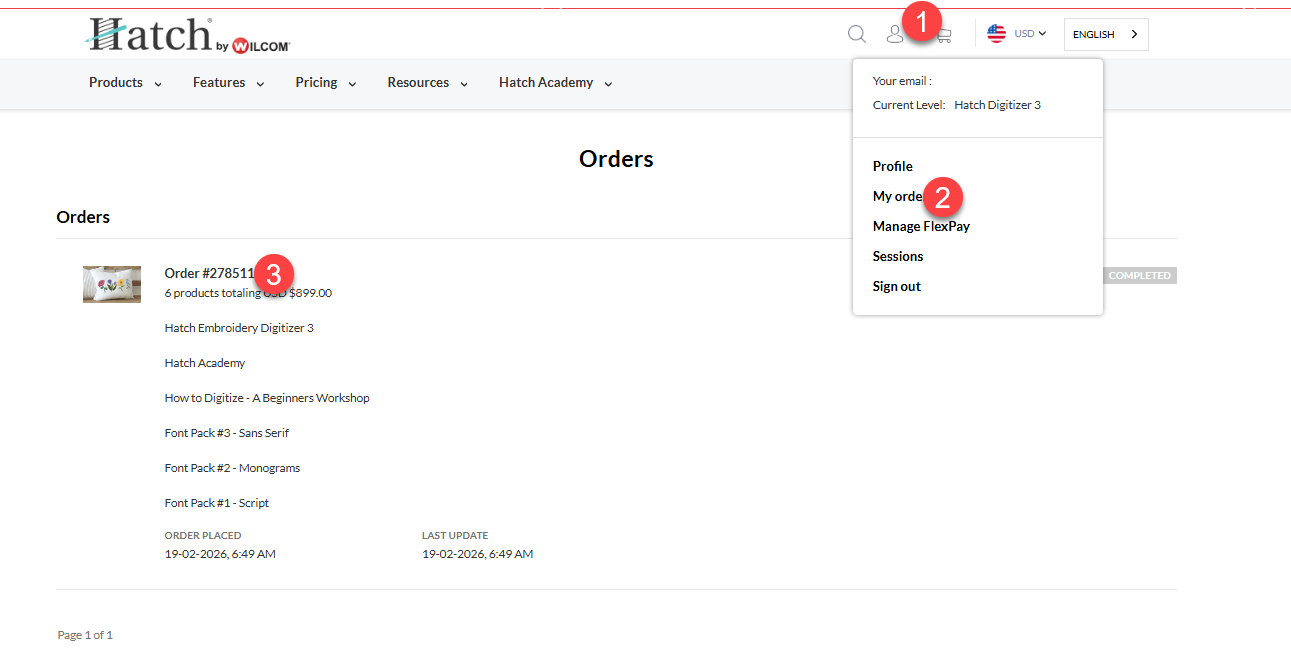This screenshot has height=669, width=1291.
Task: Click the order's pillow product thumbnail
Action: click(112, 284)
